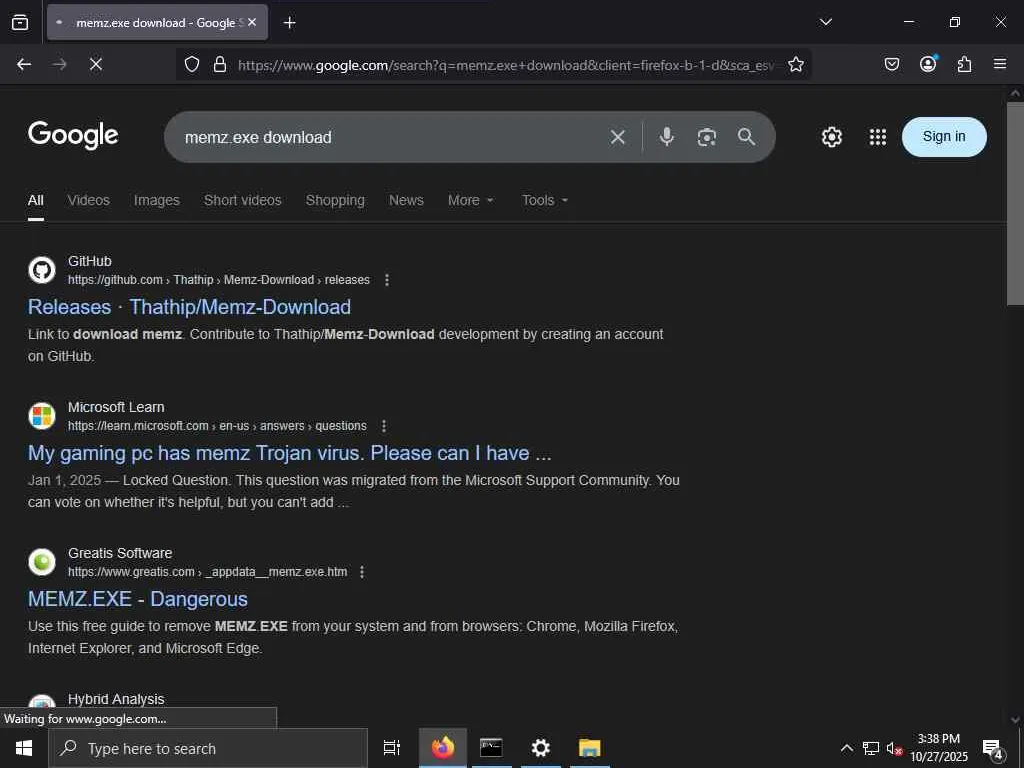The width and height of the screenshot is (1024, 768).
Task: Switch to Images results tab
Action: pos(157,200)
